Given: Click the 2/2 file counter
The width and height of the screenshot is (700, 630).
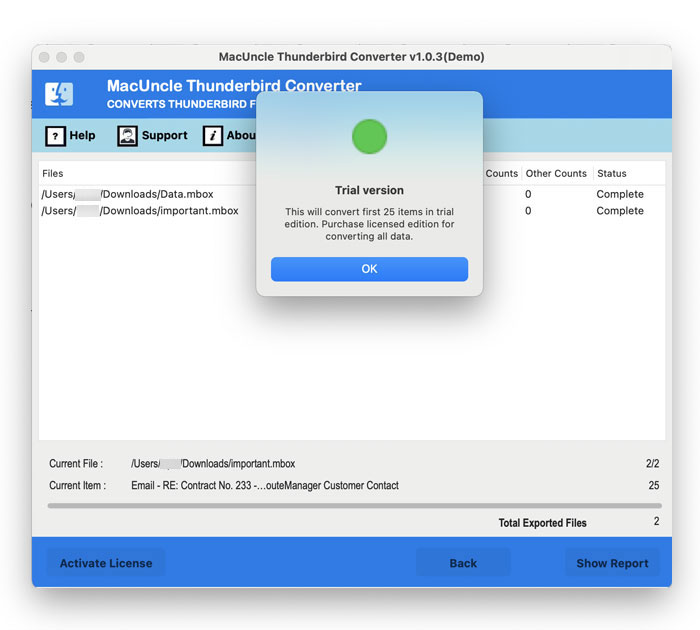Looking at the screenshot, I should click(x=652, y=464).
